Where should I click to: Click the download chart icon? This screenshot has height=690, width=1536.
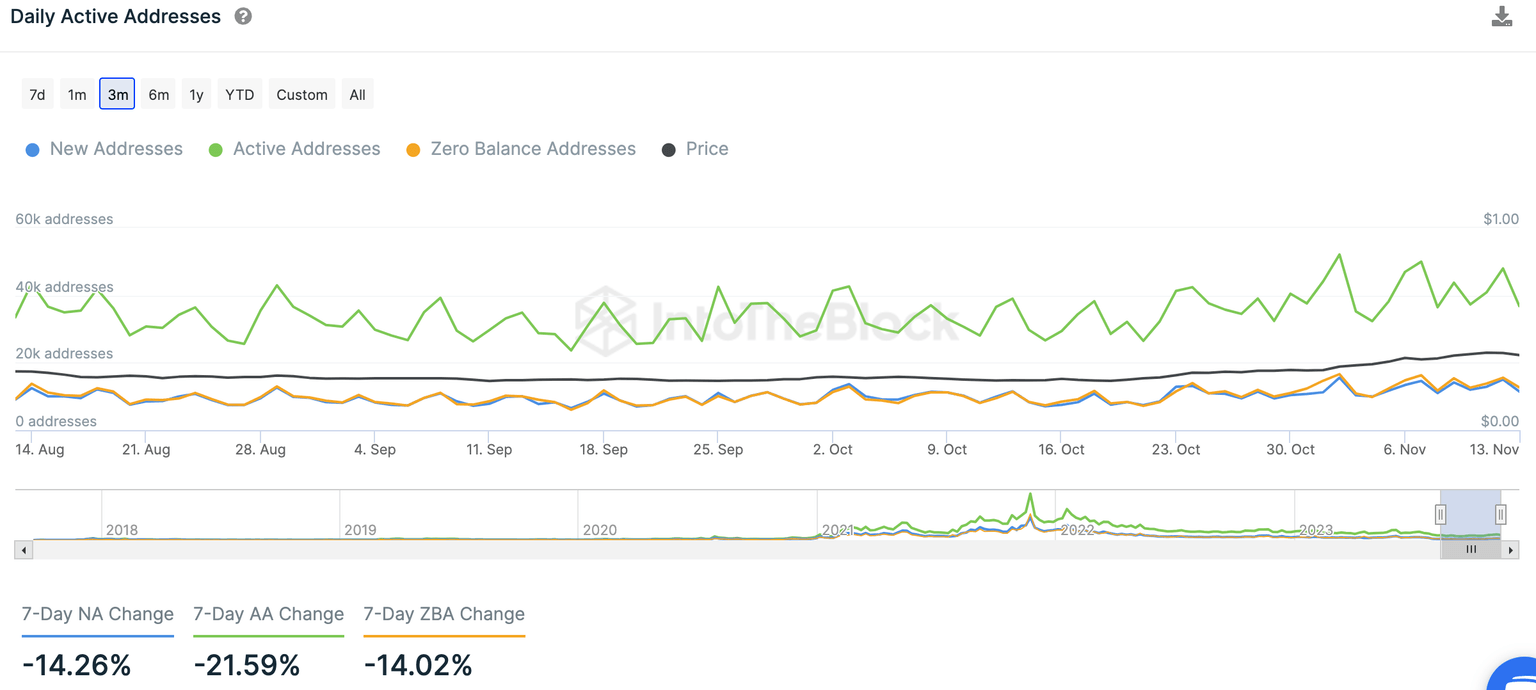1501,16
